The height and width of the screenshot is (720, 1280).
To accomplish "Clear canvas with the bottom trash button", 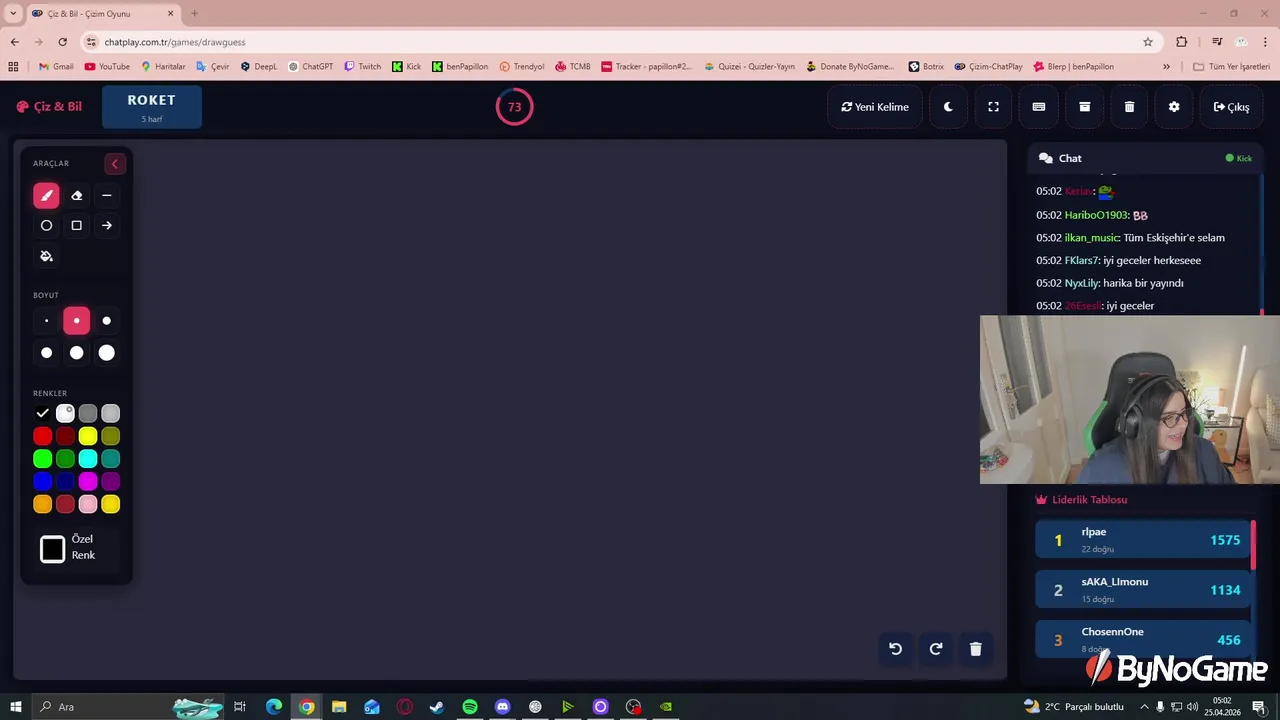I will pos(976,649).
